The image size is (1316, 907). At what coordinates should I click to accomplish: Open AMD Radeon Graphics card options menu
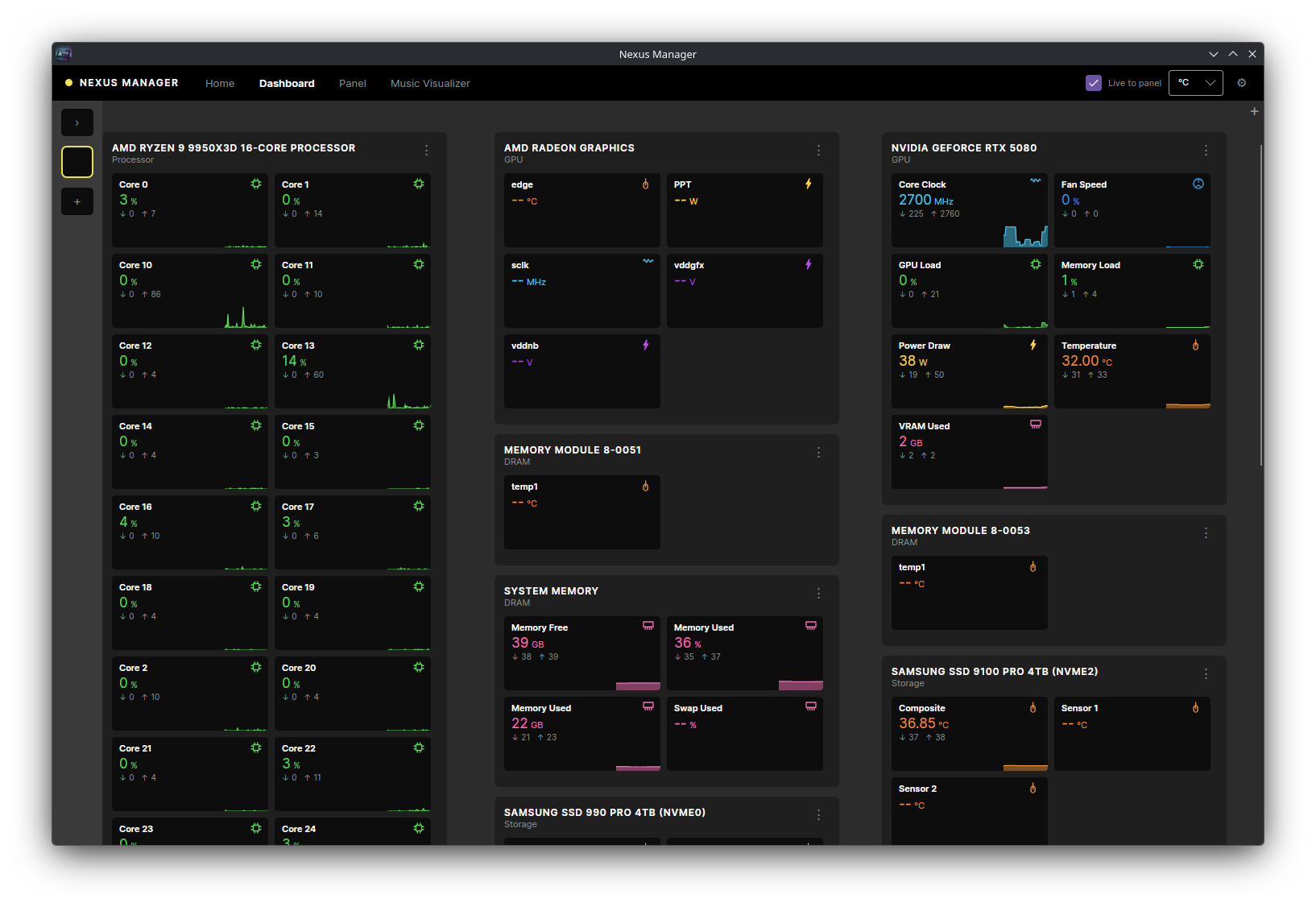tap(818, 151)
